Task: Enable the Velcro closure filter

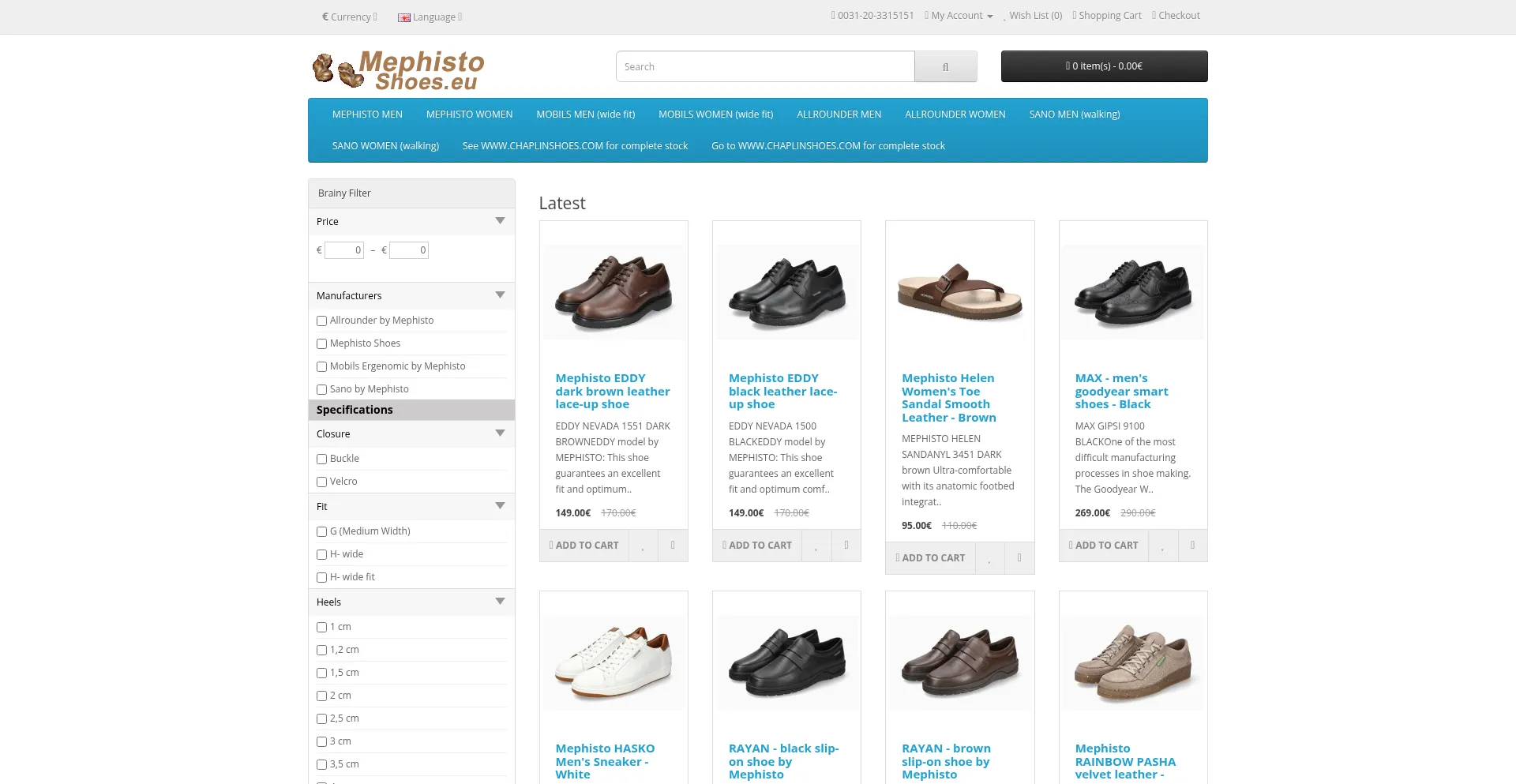Action: [322, 482]
